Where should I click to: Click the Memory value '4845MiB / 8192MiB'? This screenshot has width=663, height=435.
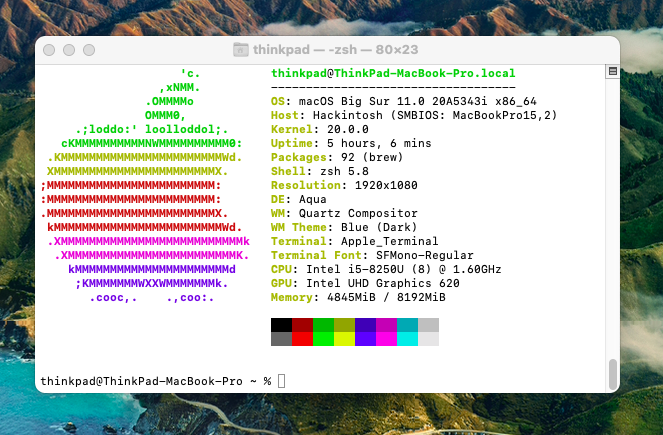click(386, 297)
